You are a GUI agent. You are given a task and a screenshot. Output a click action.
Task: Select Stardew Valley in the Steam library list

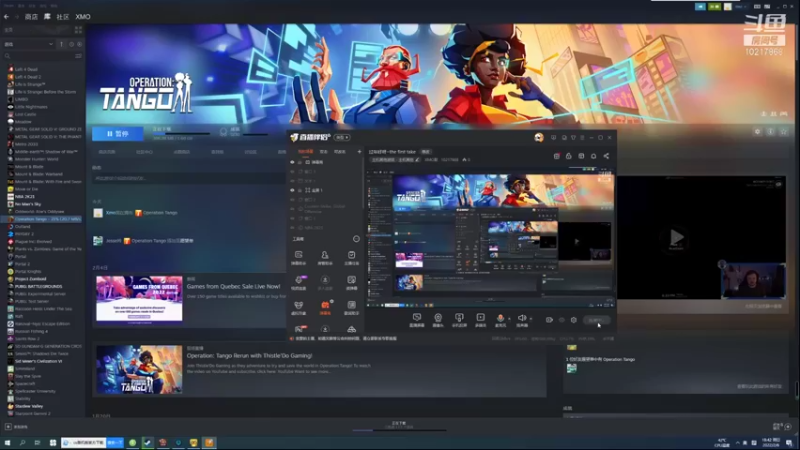pyautogui.click(x=29, y=406)
